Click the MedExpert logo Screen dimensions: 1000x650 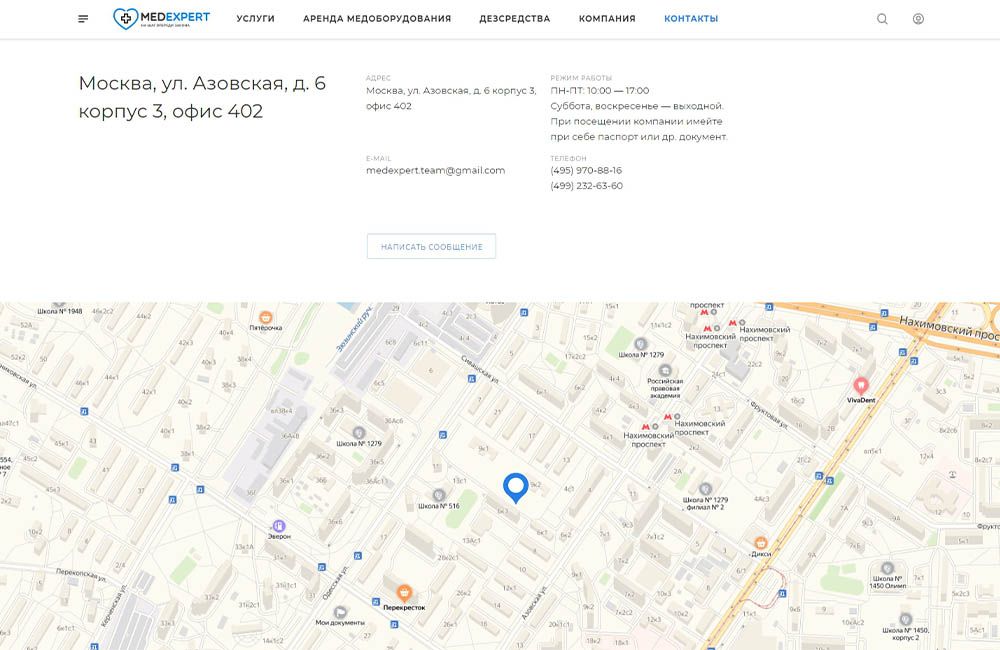click(161, 18)
